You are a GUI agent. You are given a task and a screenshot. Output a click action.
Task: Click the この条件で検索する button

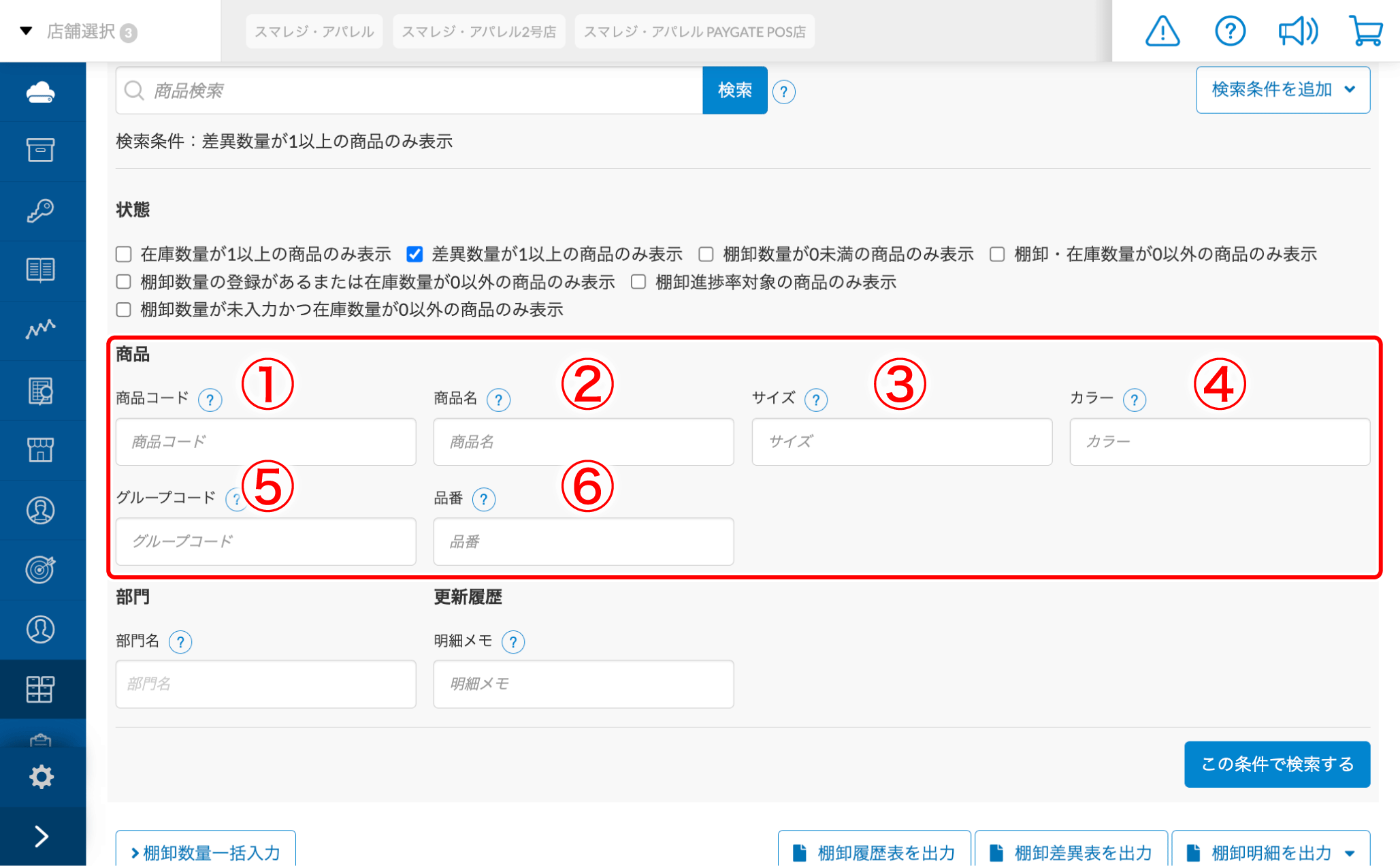pos(1276,764)
